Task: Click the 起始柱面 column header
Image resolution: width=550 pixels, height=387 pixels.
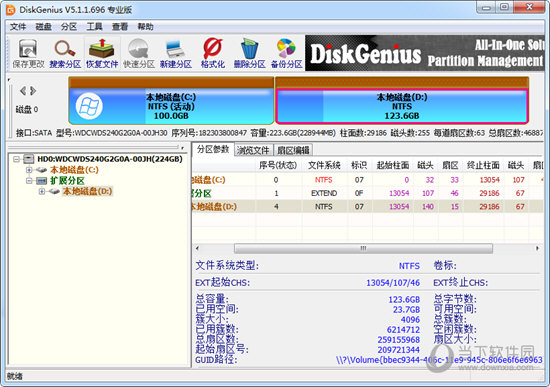Action: [393, 165]
